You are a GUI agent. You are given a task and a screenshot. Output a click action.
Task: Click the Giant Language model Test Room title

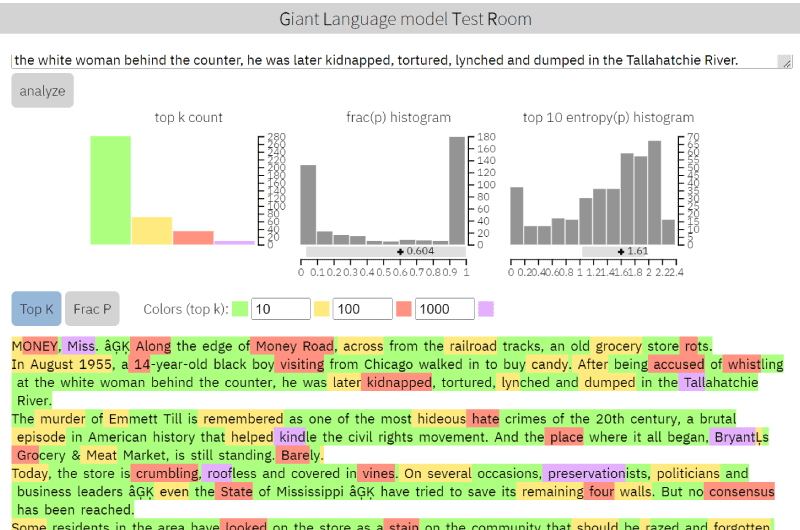click(400, 18)
